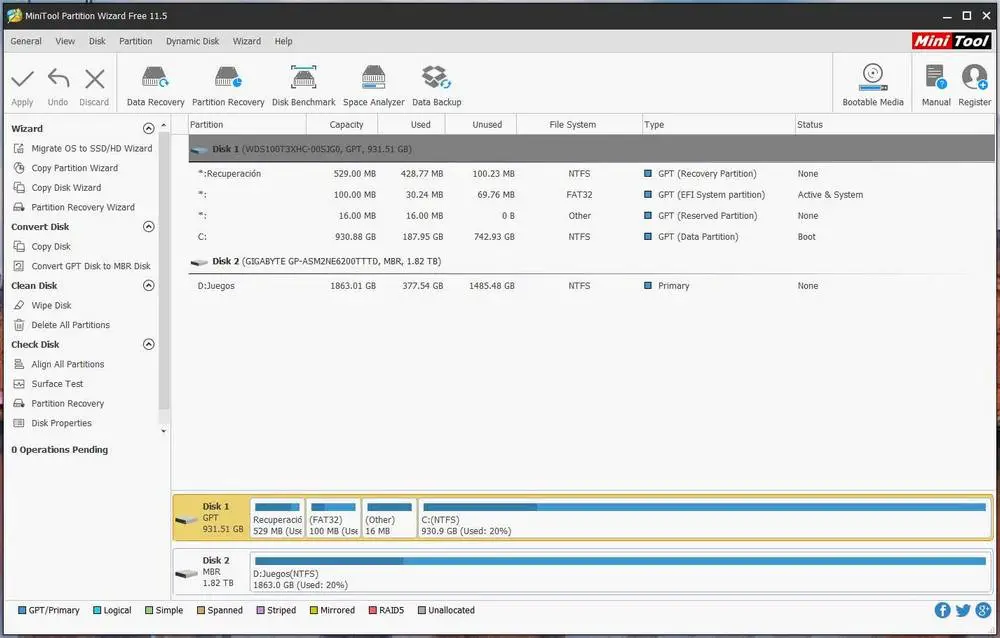This screenshot has height=638, width=1000.
Task: Open the Wizard menu
Action: point(247,41)
